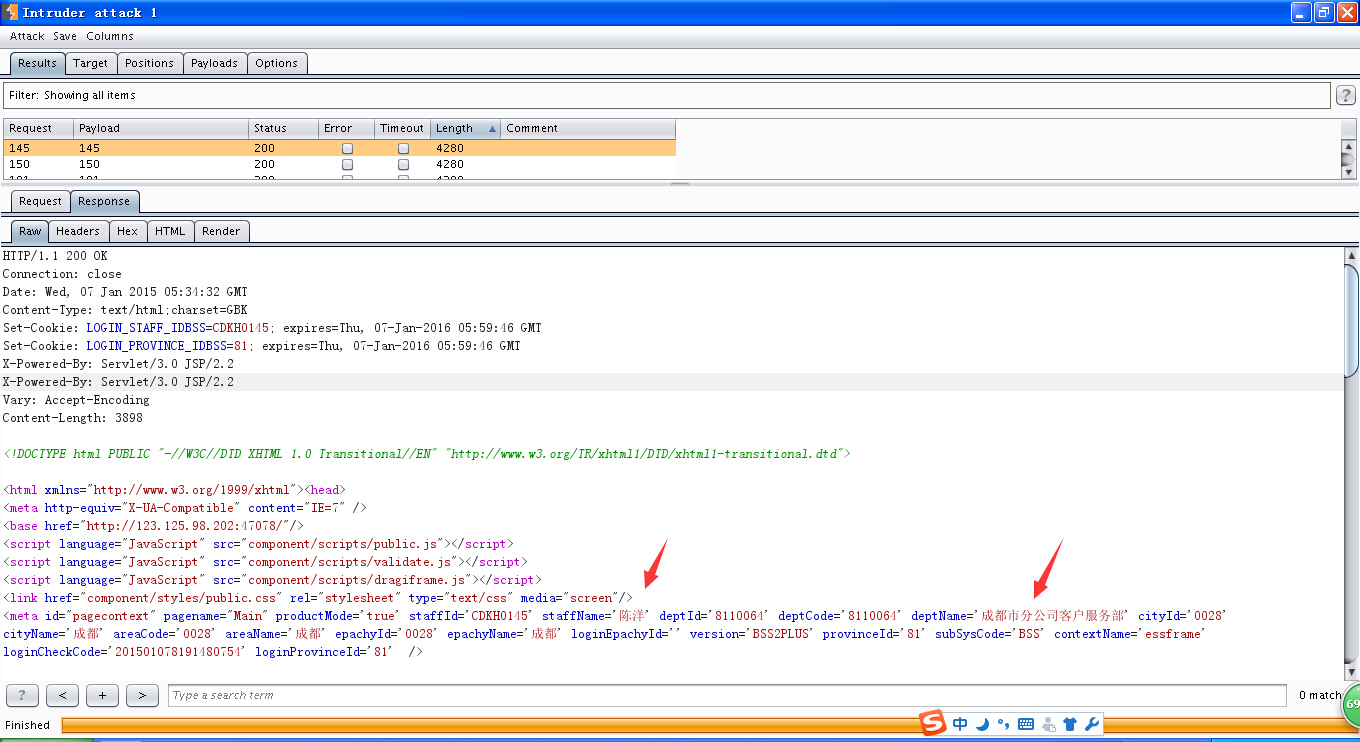The width and height of the screenshot is (1360, 742).
Task: Focus the 'Type a search term' field
Action: coord(727,695)
